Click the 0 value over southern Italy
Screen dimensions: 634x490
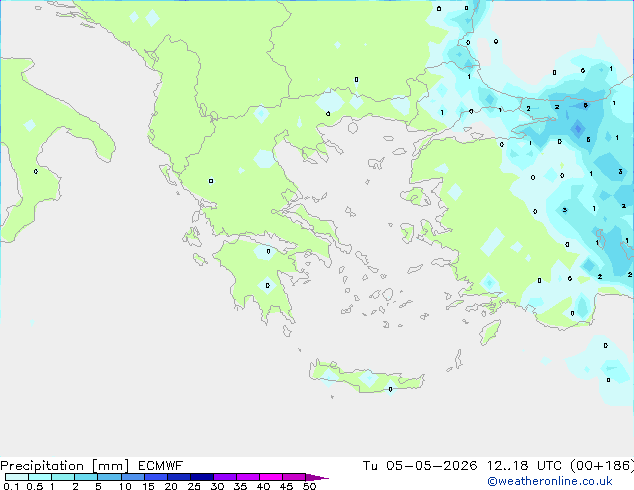(x=36, y=172)
